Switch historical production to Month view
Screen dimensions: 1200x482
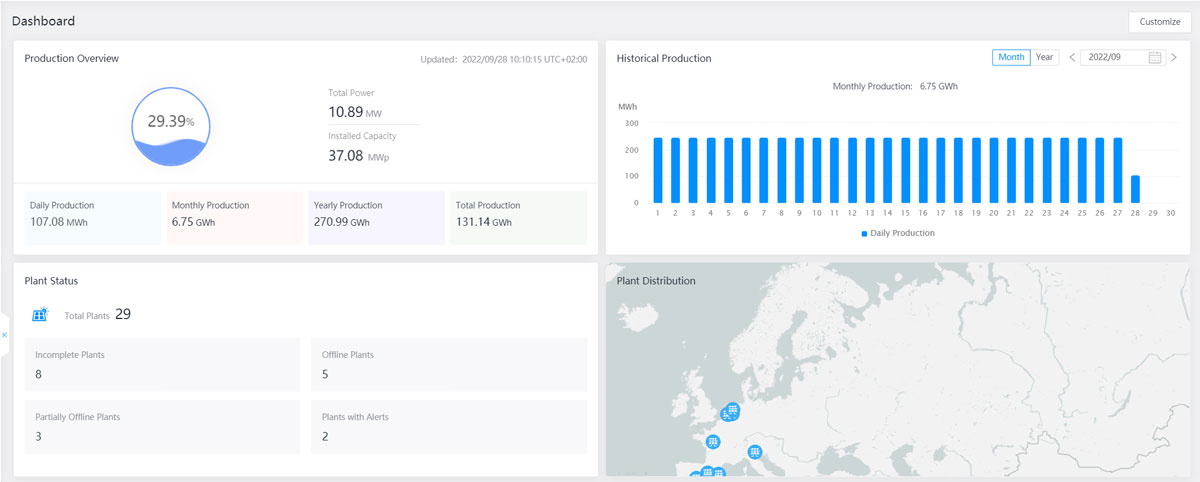(x=1011, y=57)
